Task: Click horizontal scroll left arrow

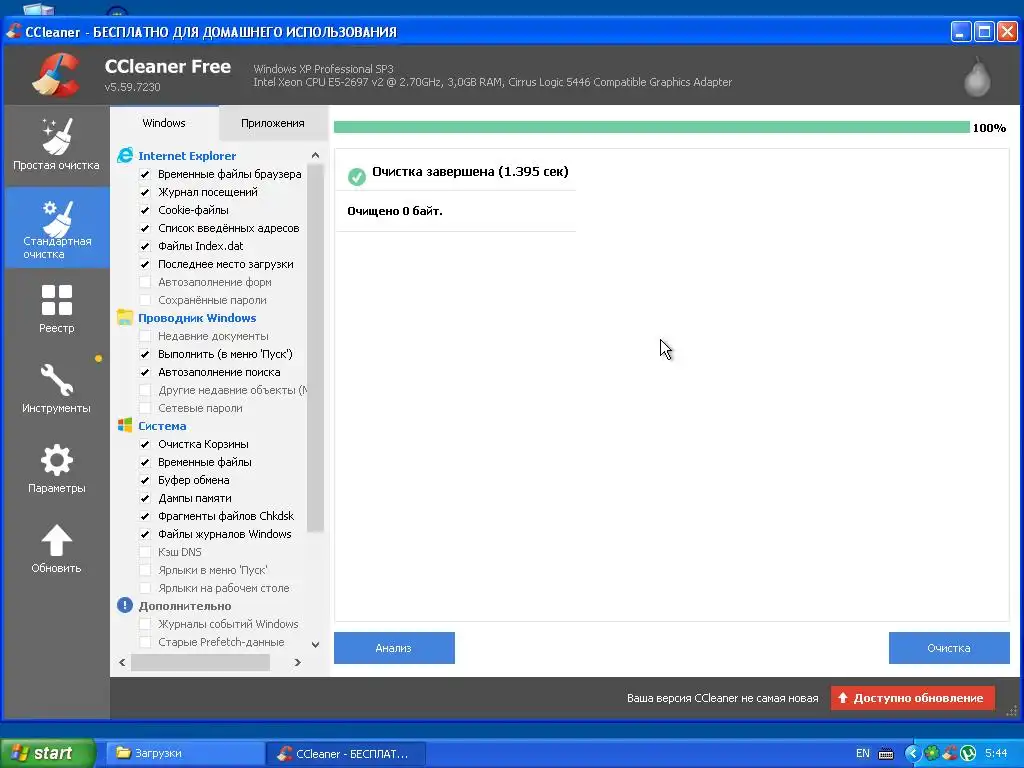Action: (x=122, y=662)
